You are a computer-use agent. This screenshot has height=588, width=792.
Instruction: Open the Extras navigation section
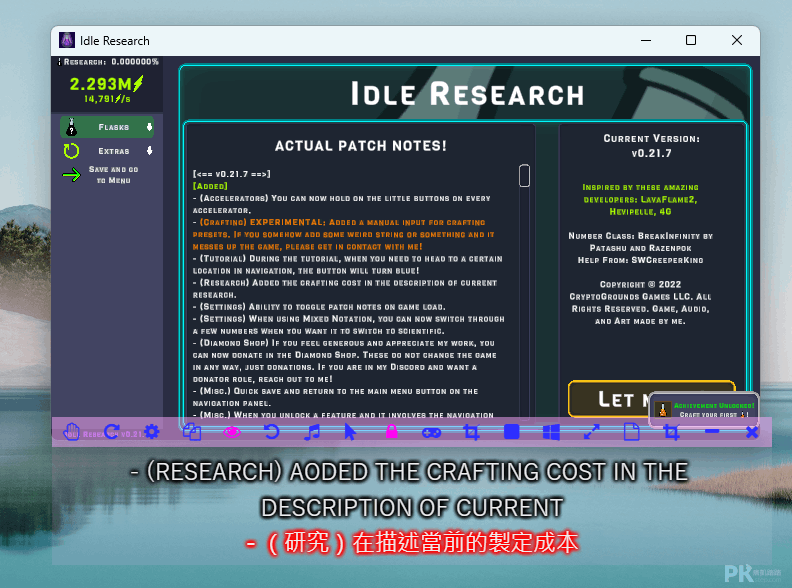click(107, 151)
